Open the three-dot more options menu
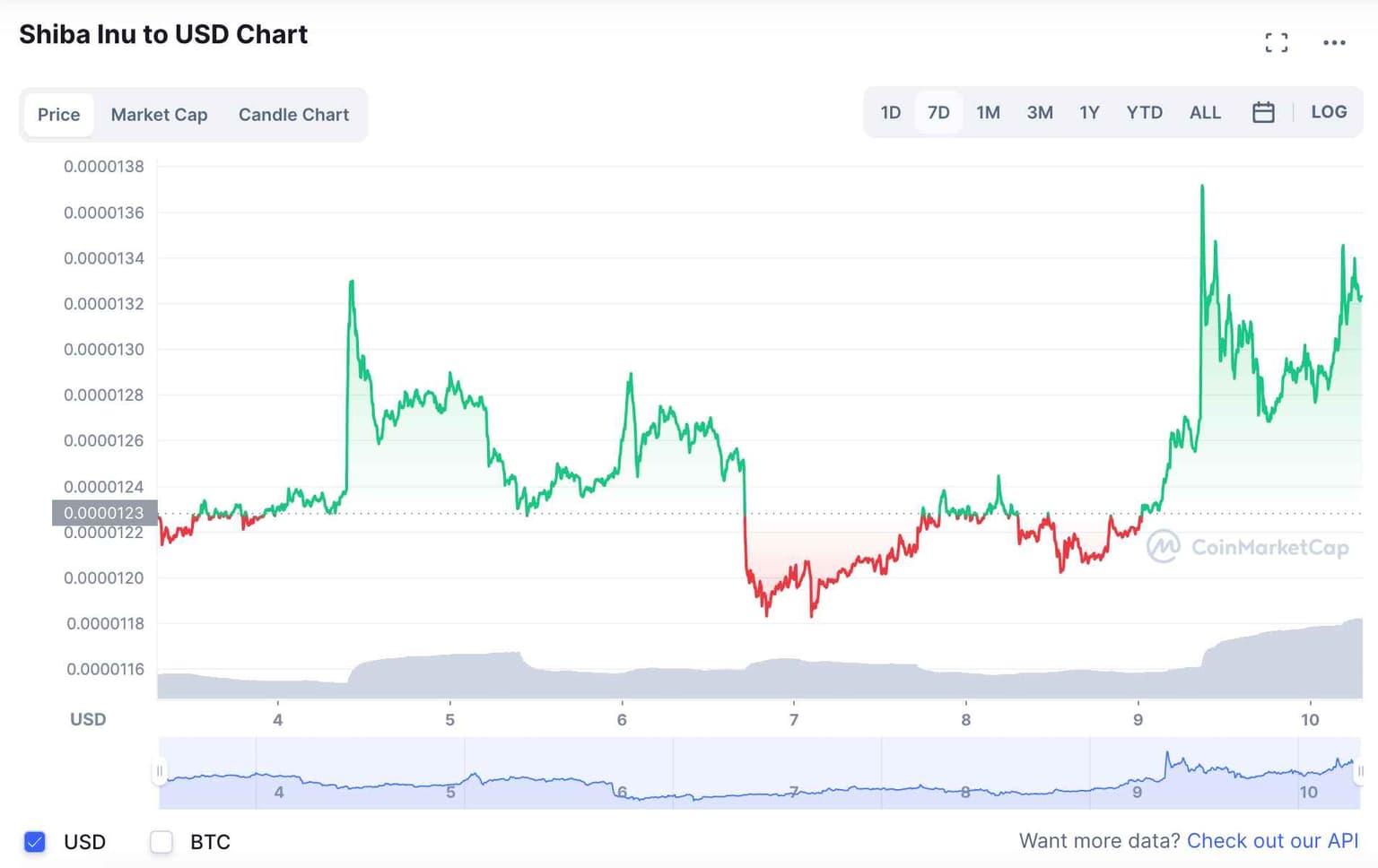The height and width of the screenshot is (868, 1378). tap(1334, 42)
